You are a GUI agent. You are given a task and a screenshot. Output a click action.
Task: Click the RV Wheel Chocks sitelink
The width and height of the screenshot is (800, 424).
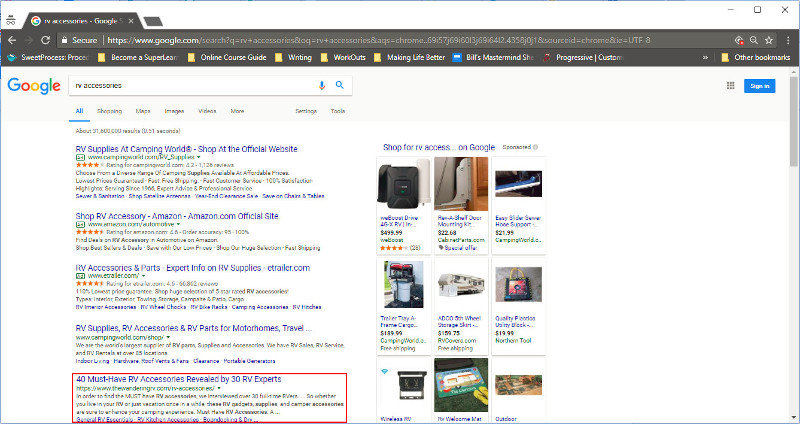pyautogui.click(x=163, y=307)
